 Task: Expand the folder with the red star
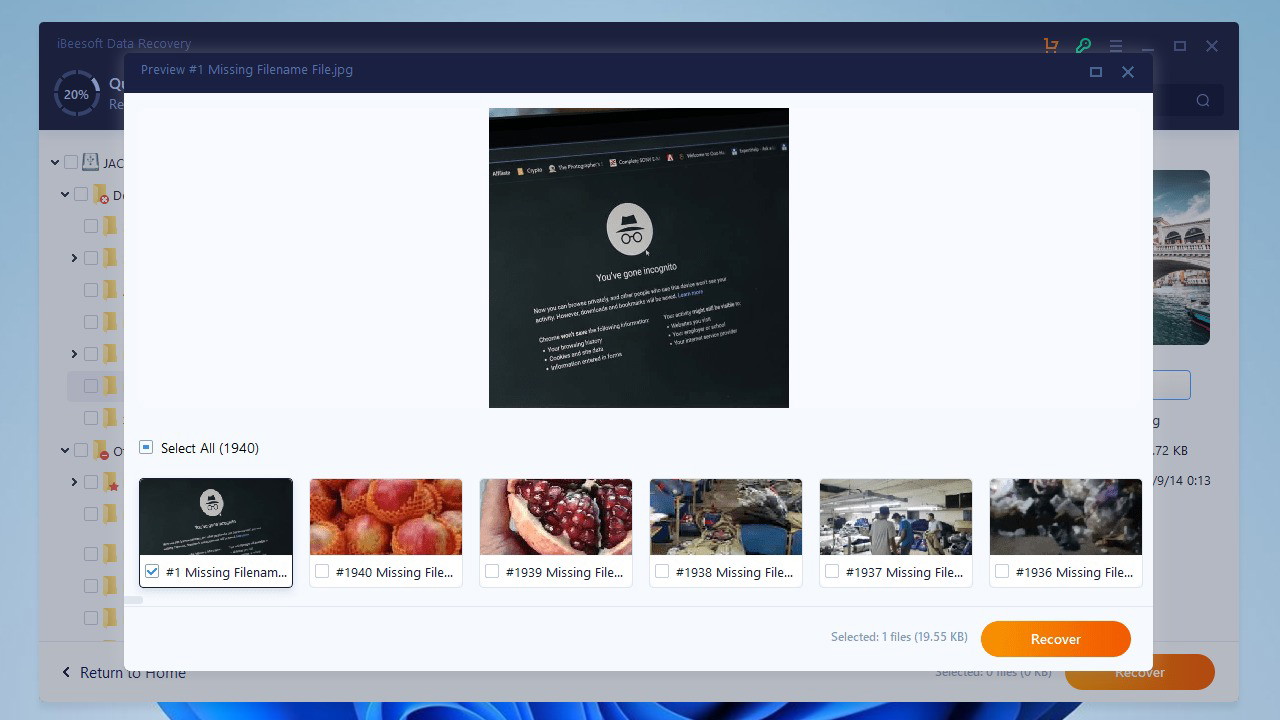click(74, 482)
